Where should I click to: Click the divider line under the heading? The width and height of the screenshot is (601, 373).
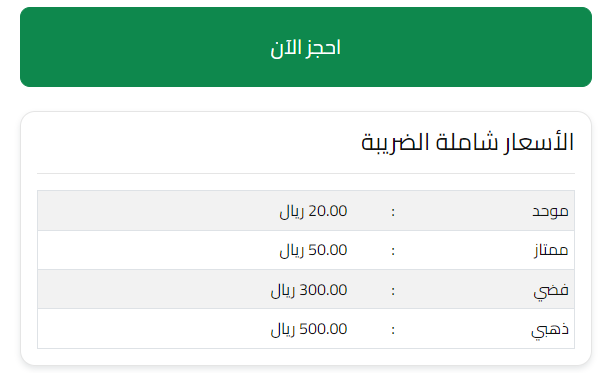point(306,173)
